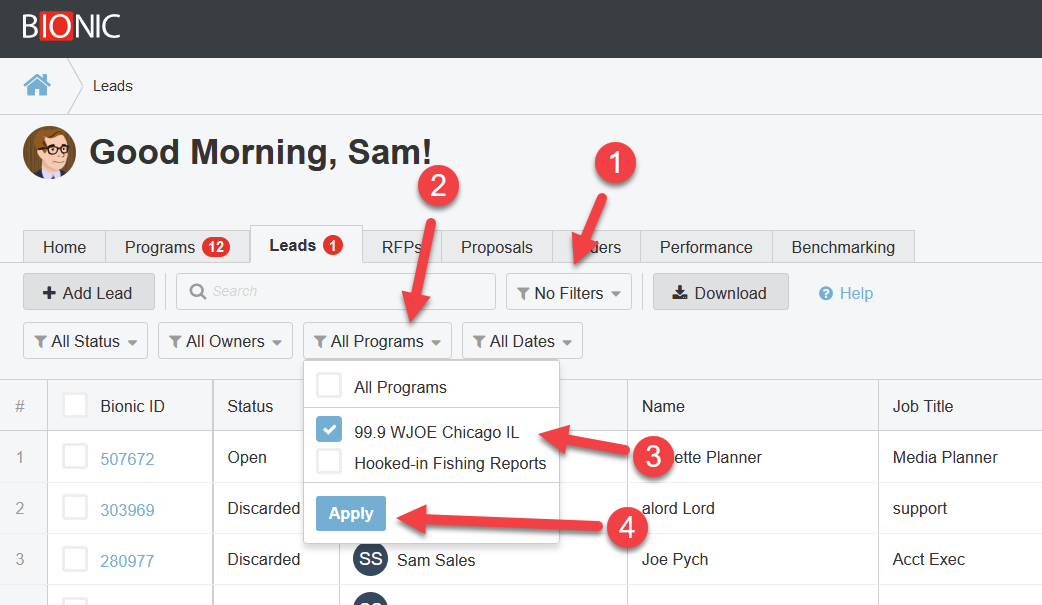Check the Hooked-in Fishing Reports checkbox

(x=329, y=462)
